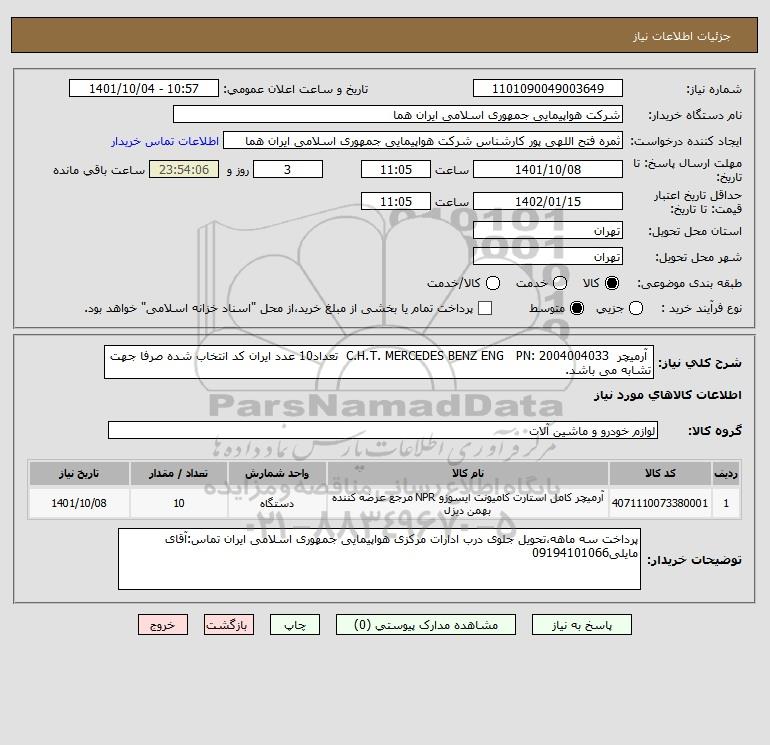Screen dimensions: 770x745
Task: Choose the کالا/خدمت radio option
Action: pos(493,283)
